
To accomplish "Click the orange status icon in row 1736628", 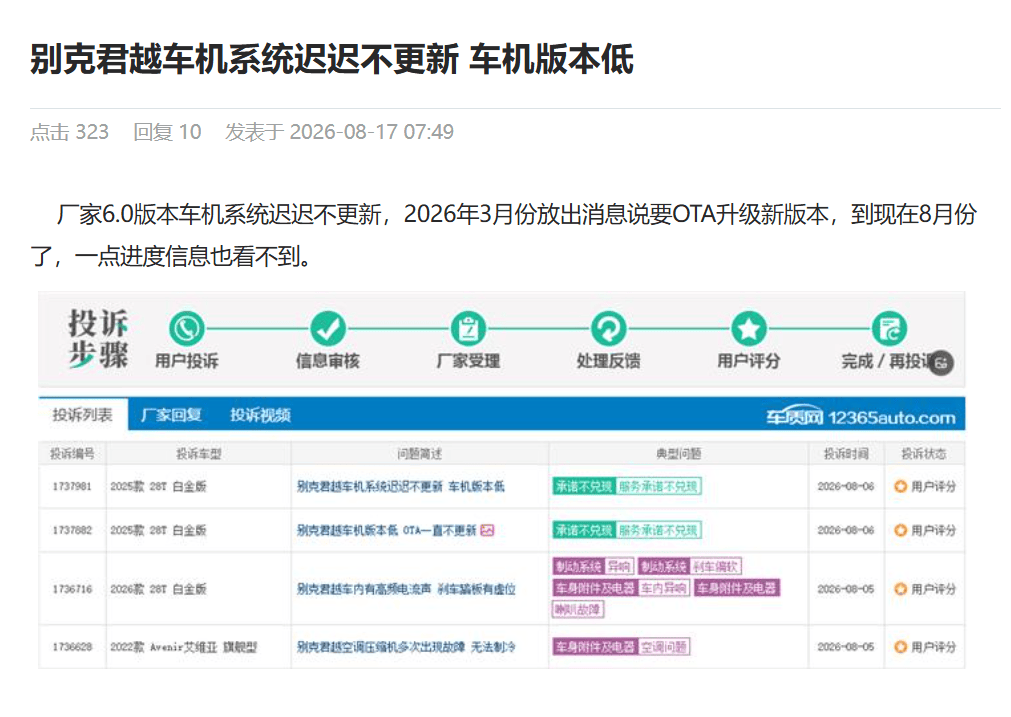I will coord(901,647).
